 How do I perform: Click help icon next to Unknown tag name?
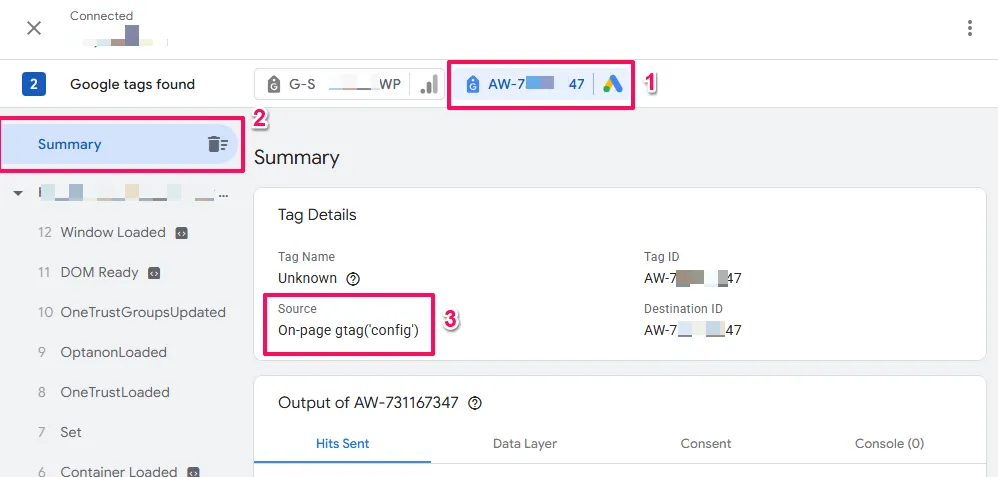tap(352, 279)
